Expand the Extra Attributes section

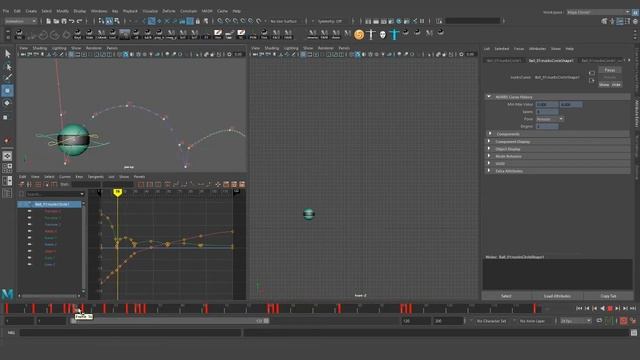pos(558,171)
